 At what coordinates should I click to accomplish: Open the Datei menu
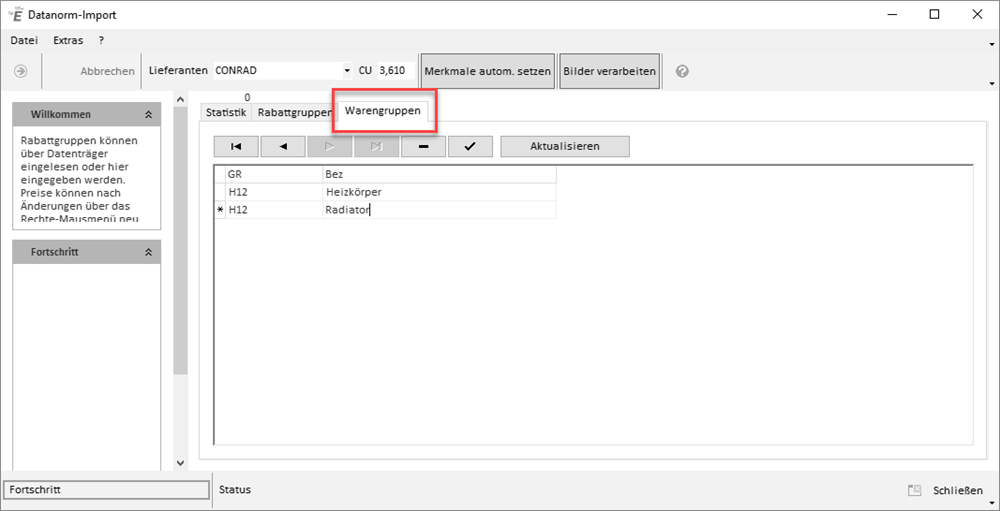point(24,41)
